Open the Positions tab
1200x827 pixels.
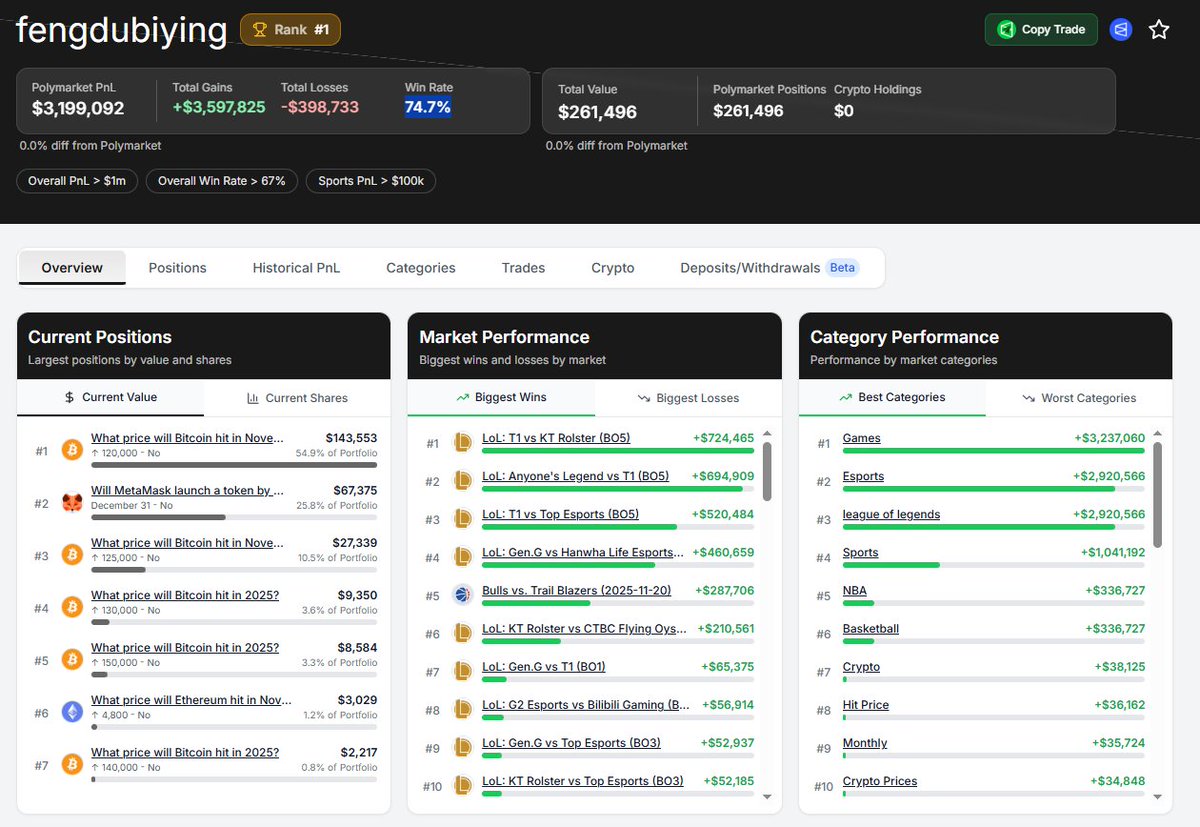point(177,267)
